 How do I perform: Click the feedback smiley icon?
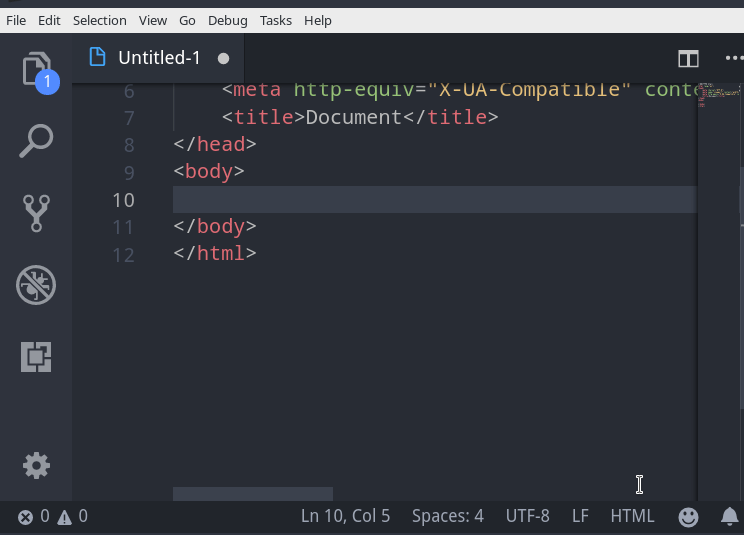688,517
